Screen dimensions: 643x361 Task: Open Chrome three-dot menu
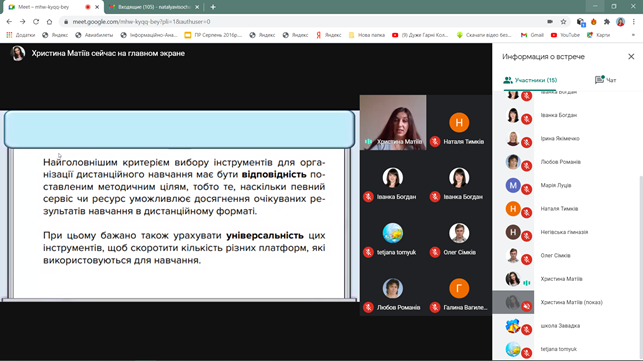tap(634, 22)
